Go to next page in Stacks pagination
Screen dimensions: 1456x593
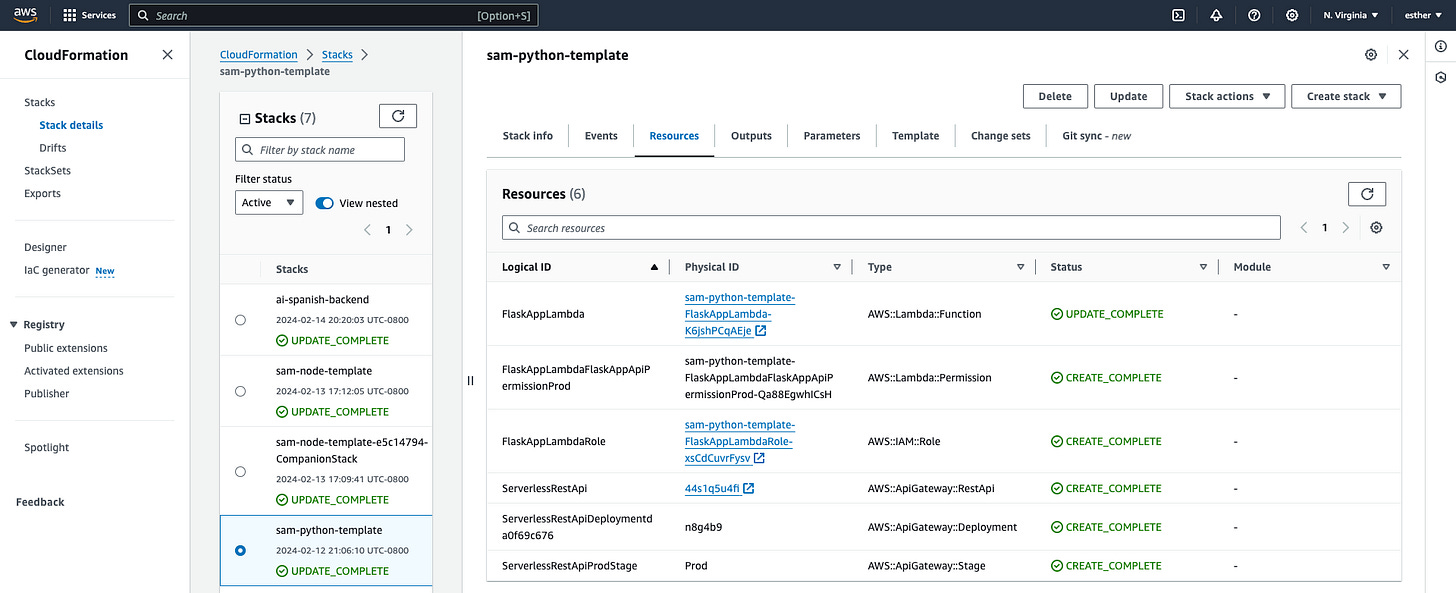coord(409,230)
